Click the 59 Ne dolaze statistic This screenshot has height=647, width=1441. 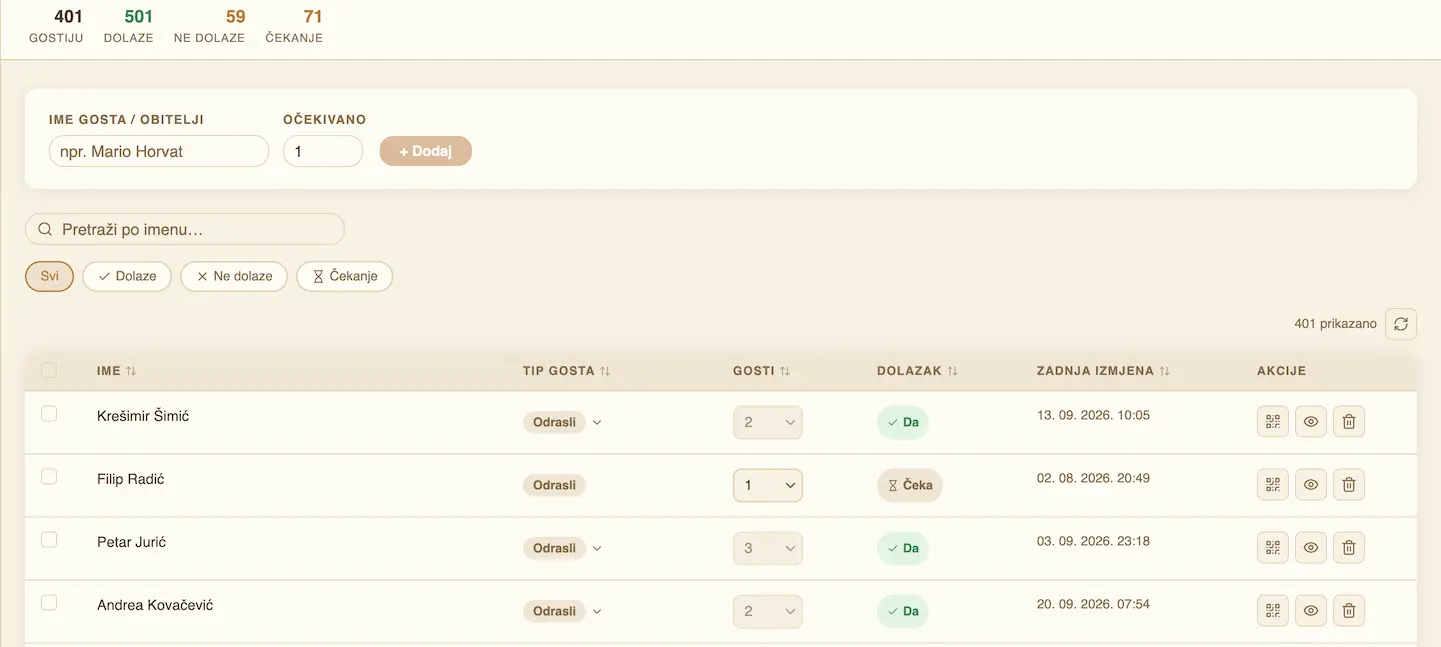point(210,26)
